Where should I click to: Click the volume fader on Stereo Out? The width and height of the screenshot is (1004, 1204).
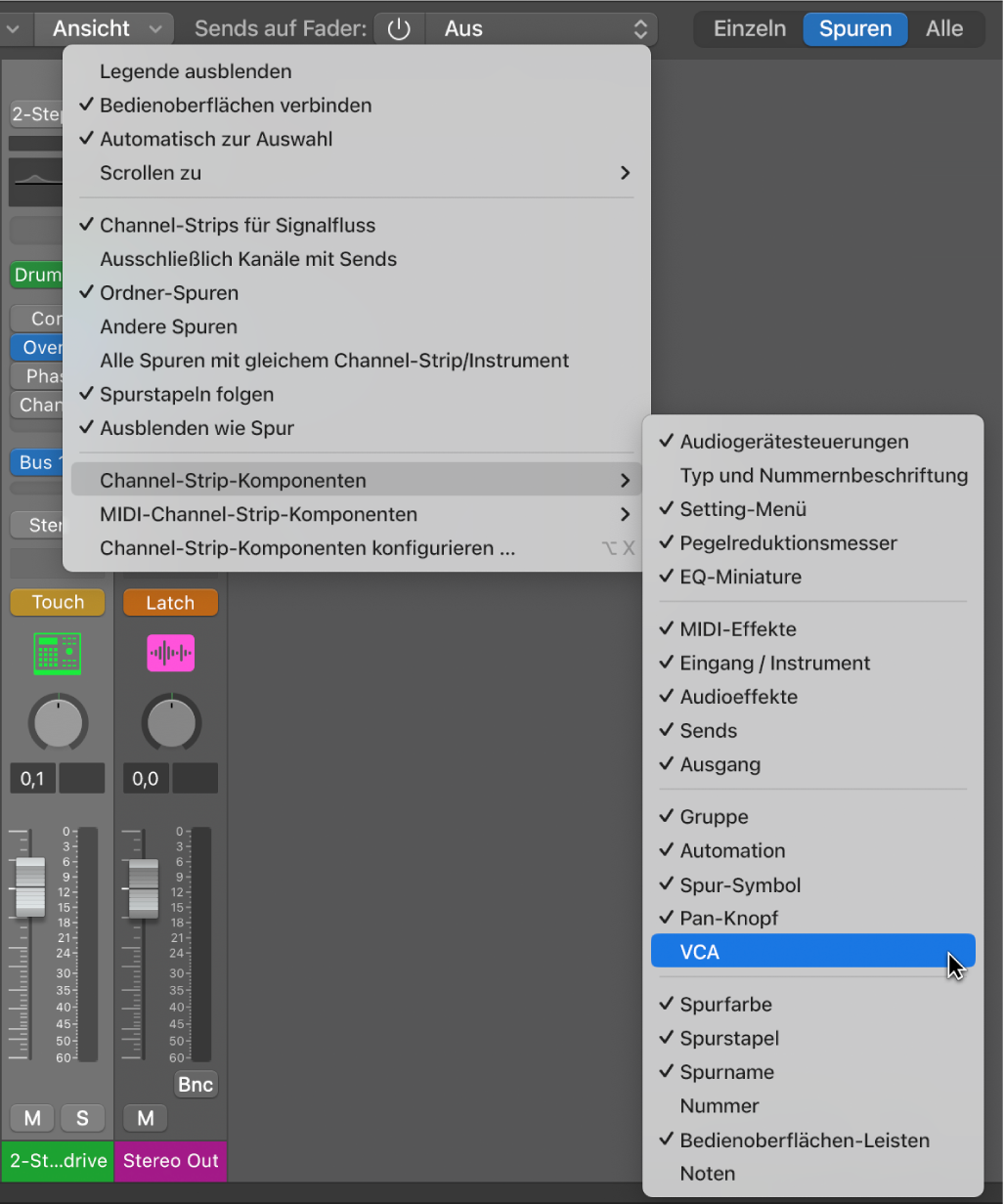[x=144, y=888]
